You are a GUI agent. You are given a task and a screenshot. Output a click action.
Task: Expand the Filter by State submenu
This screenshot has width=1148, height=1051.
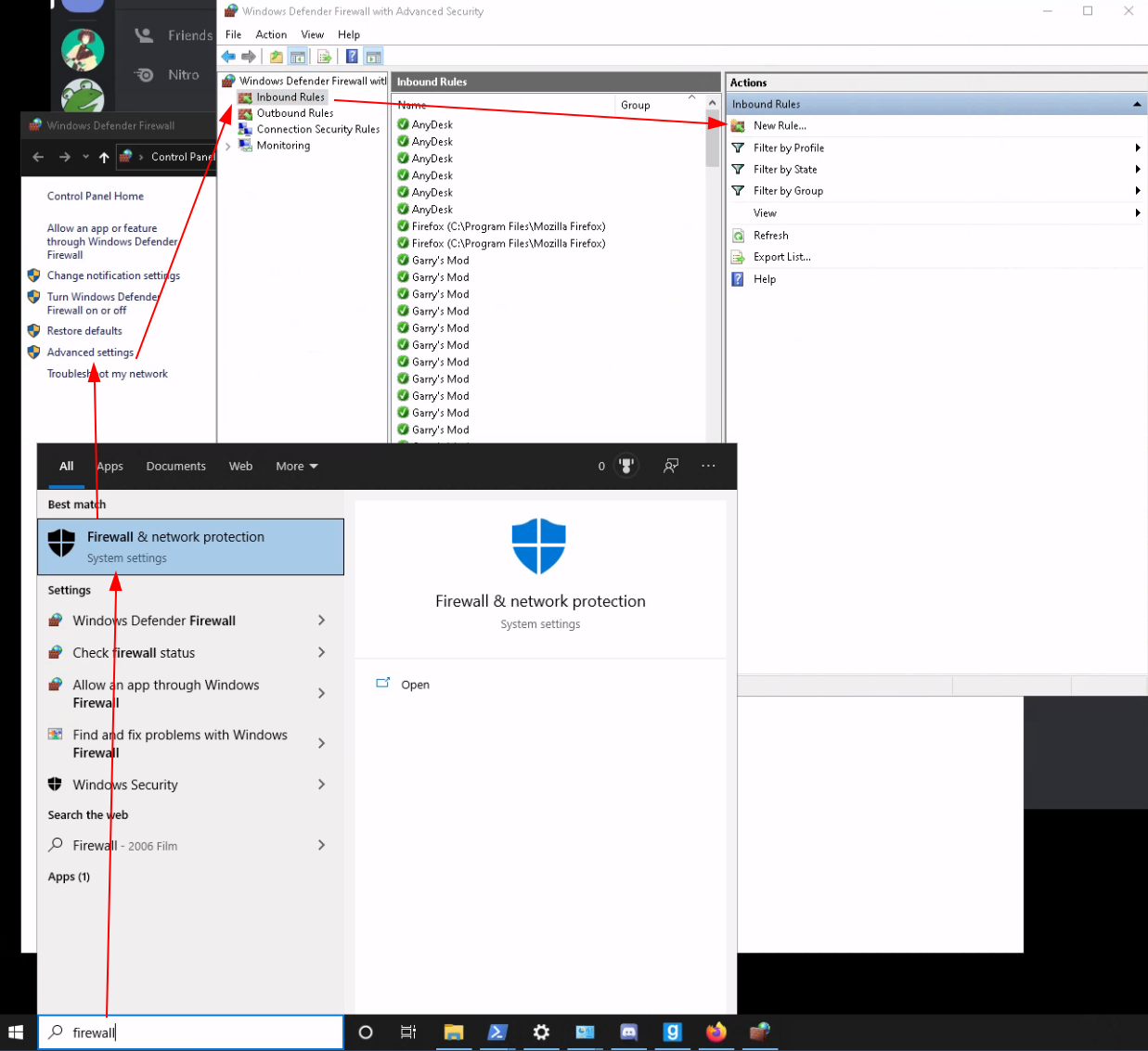pos(1137,169)
